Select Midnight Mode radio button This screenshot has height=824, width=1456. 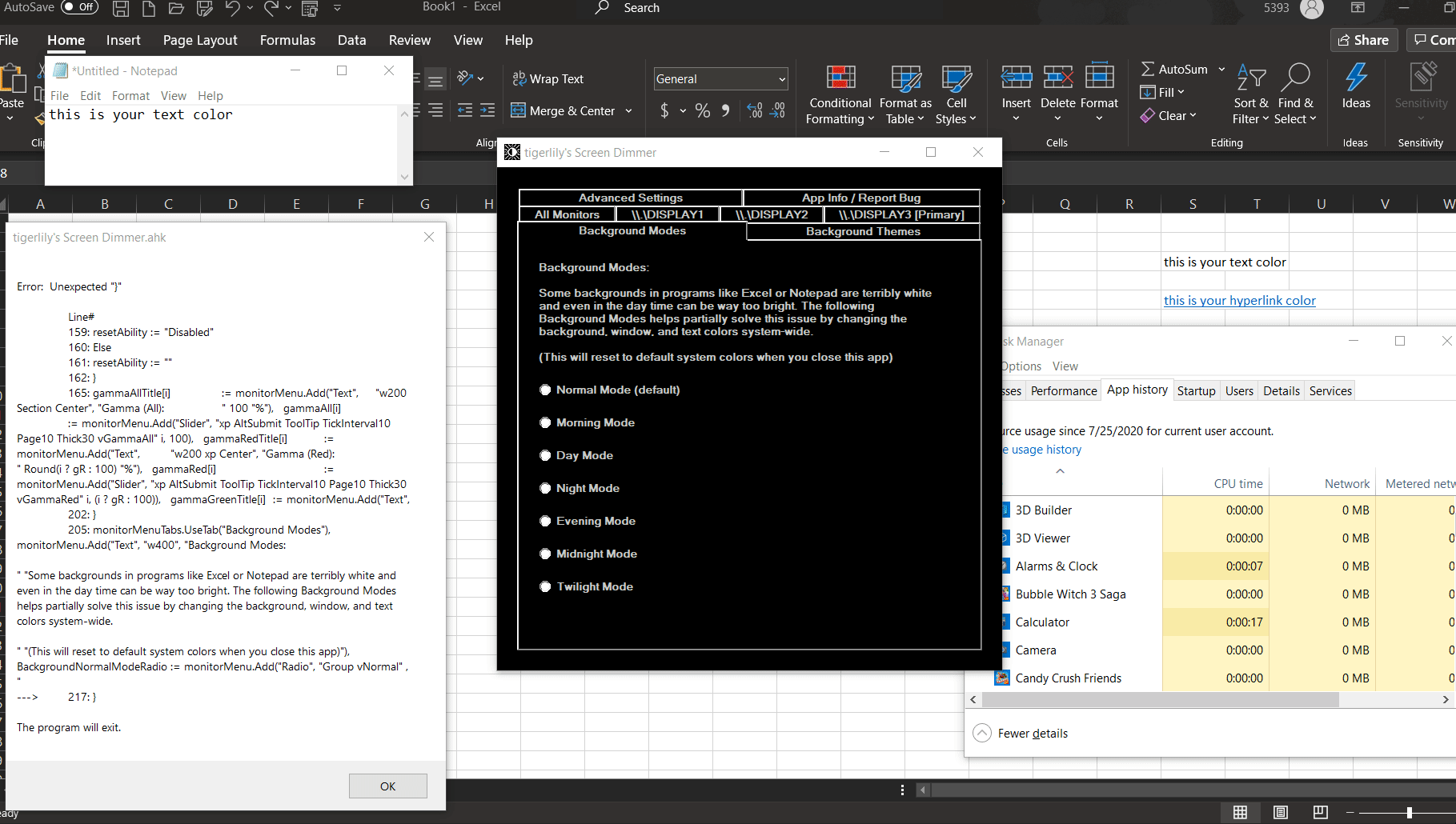(x=545, y=554)
